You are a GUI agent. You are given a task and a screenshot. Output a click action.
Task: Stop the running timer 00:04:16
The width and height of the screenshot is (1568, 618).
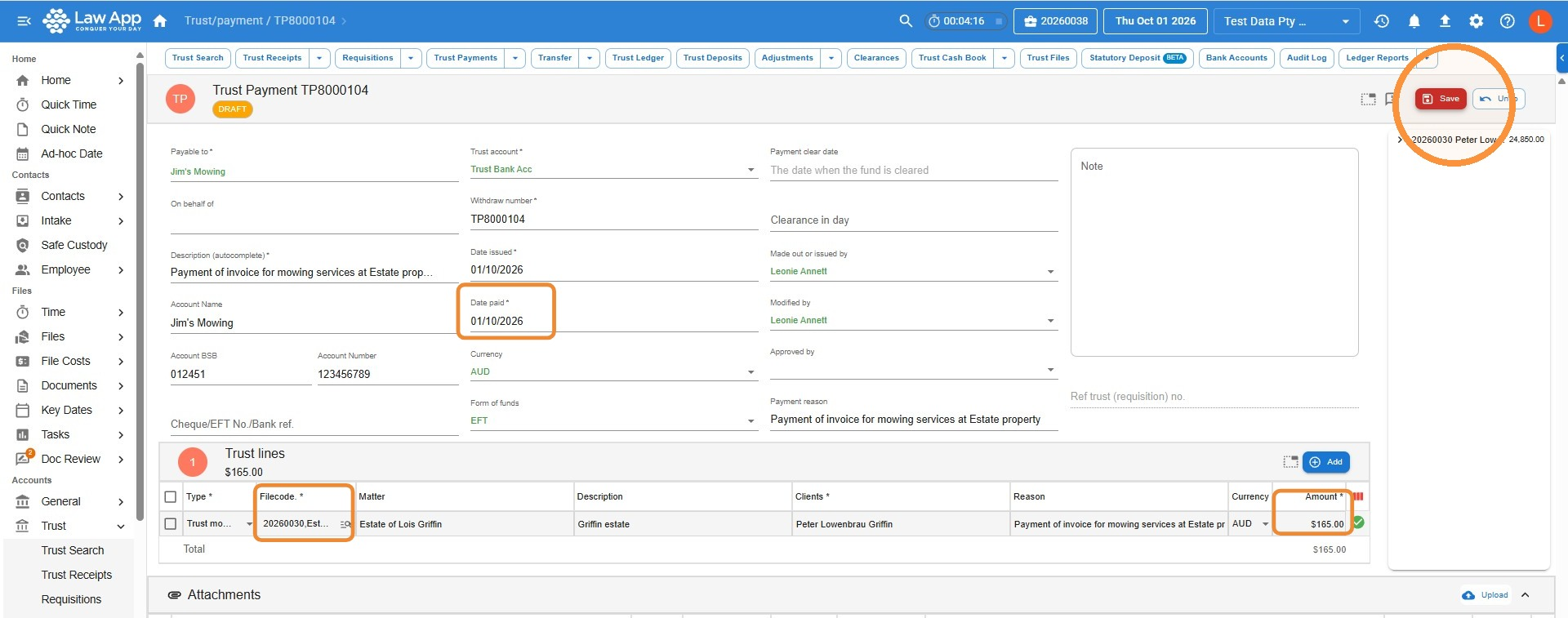999,21
